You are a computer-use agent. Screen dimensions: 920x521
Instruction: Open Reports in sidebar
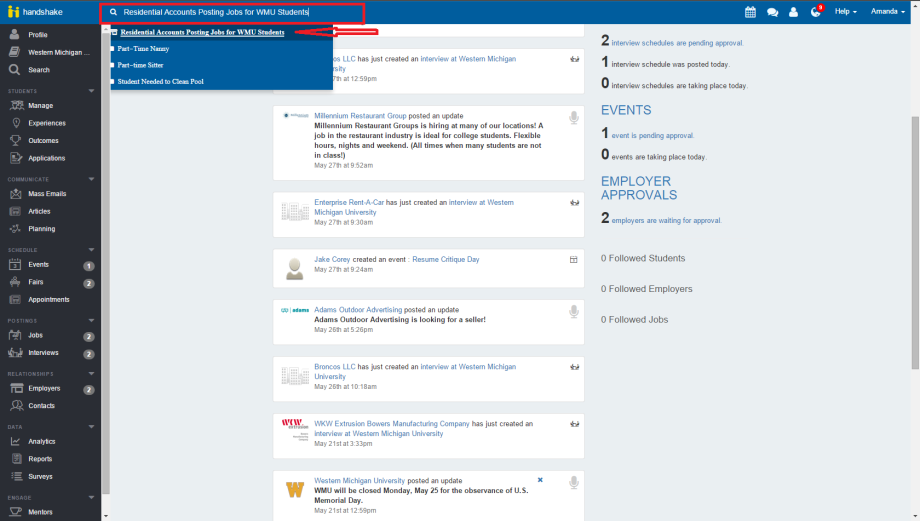pos(40,459)
